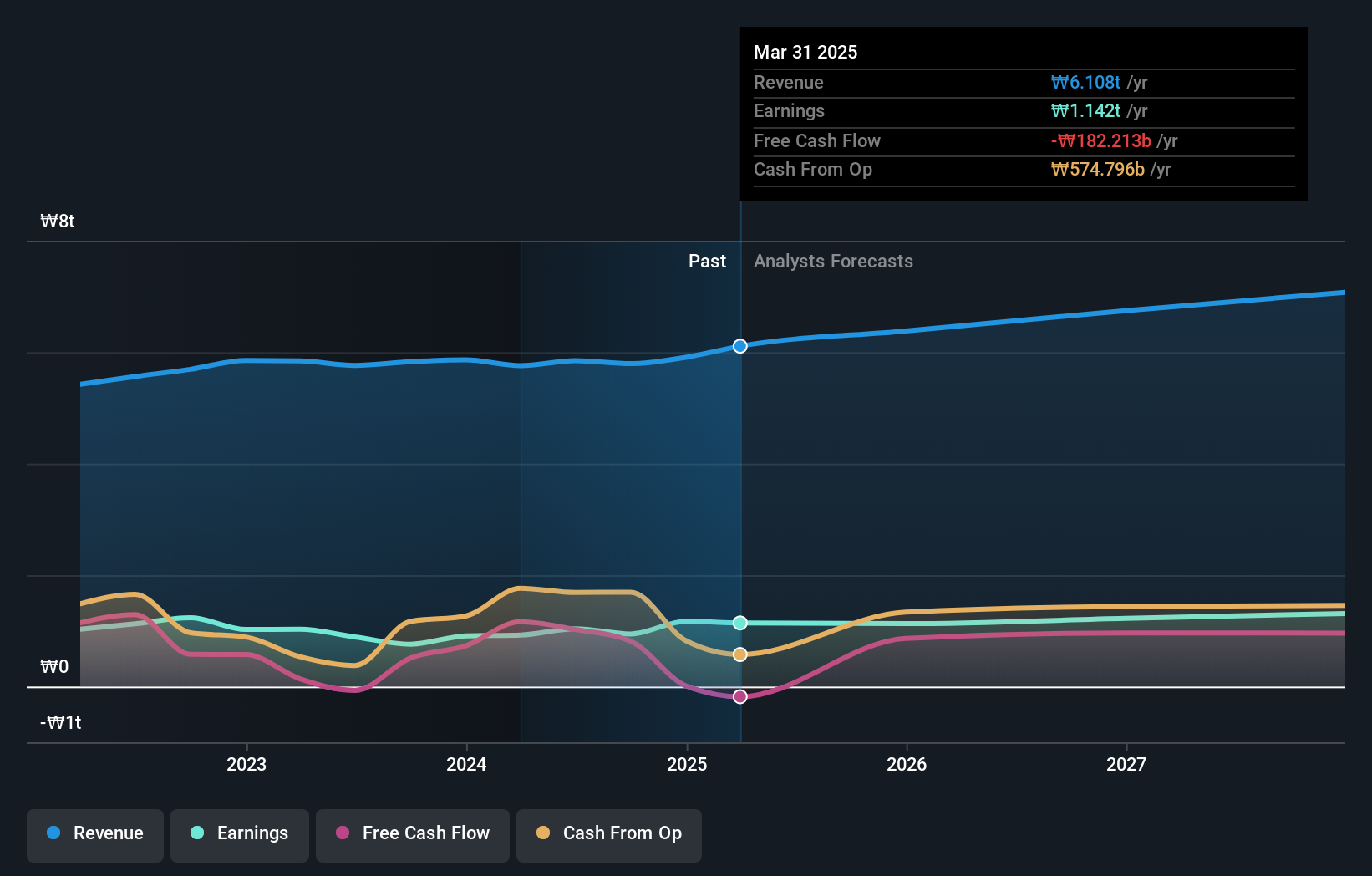Select the Earnings marker at the Past divider
Viewport: 1372px width, 876px height.
739,622
